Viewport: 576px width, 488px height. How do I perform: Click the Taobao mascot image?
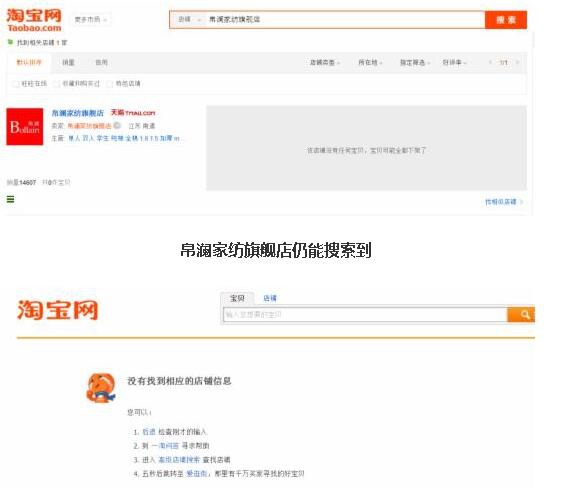coord(100,388)
